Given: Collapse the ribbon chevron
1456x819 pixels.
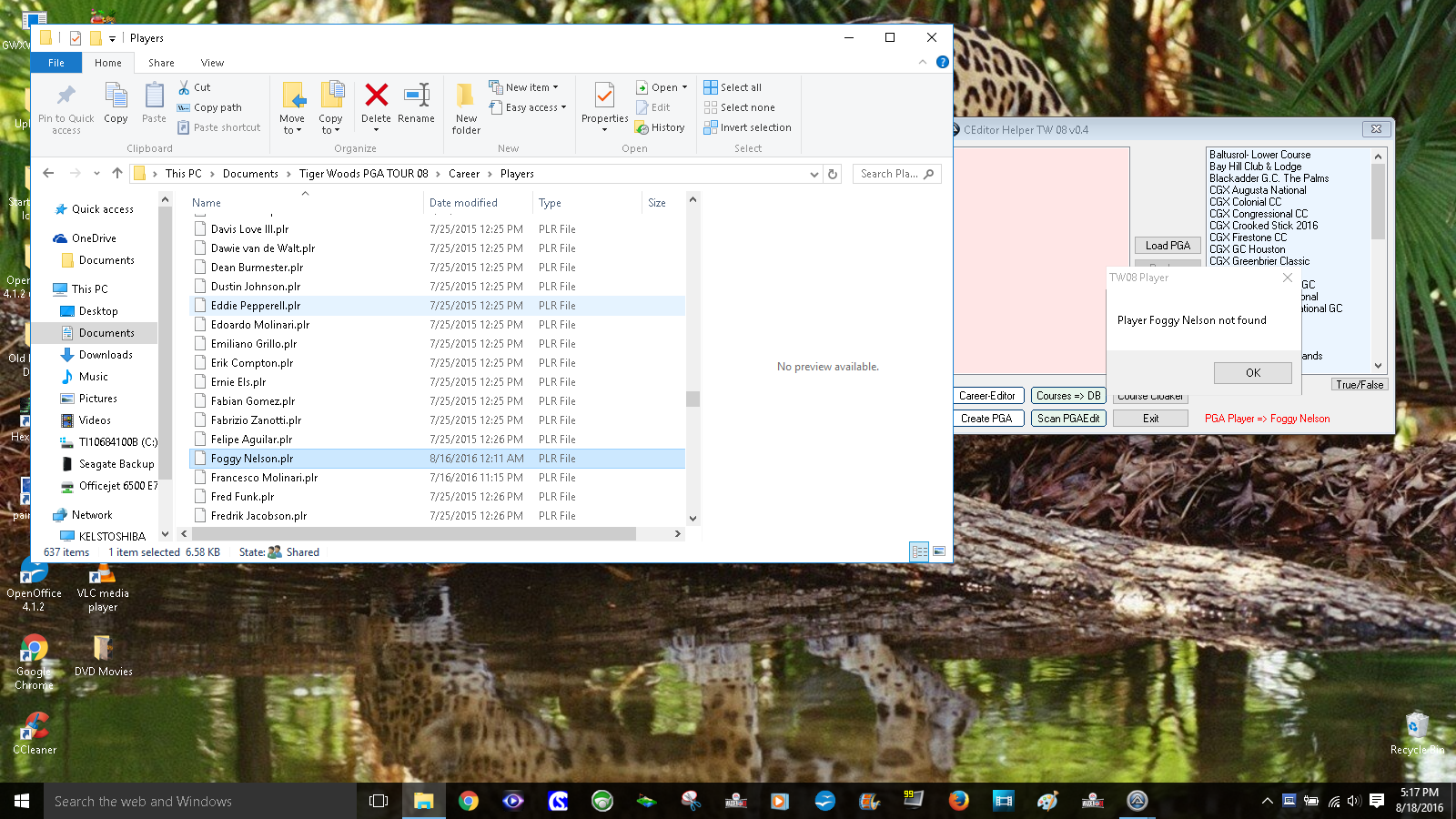Looking at the screenshot, I should pyautogui.click(x=923, y=62).
